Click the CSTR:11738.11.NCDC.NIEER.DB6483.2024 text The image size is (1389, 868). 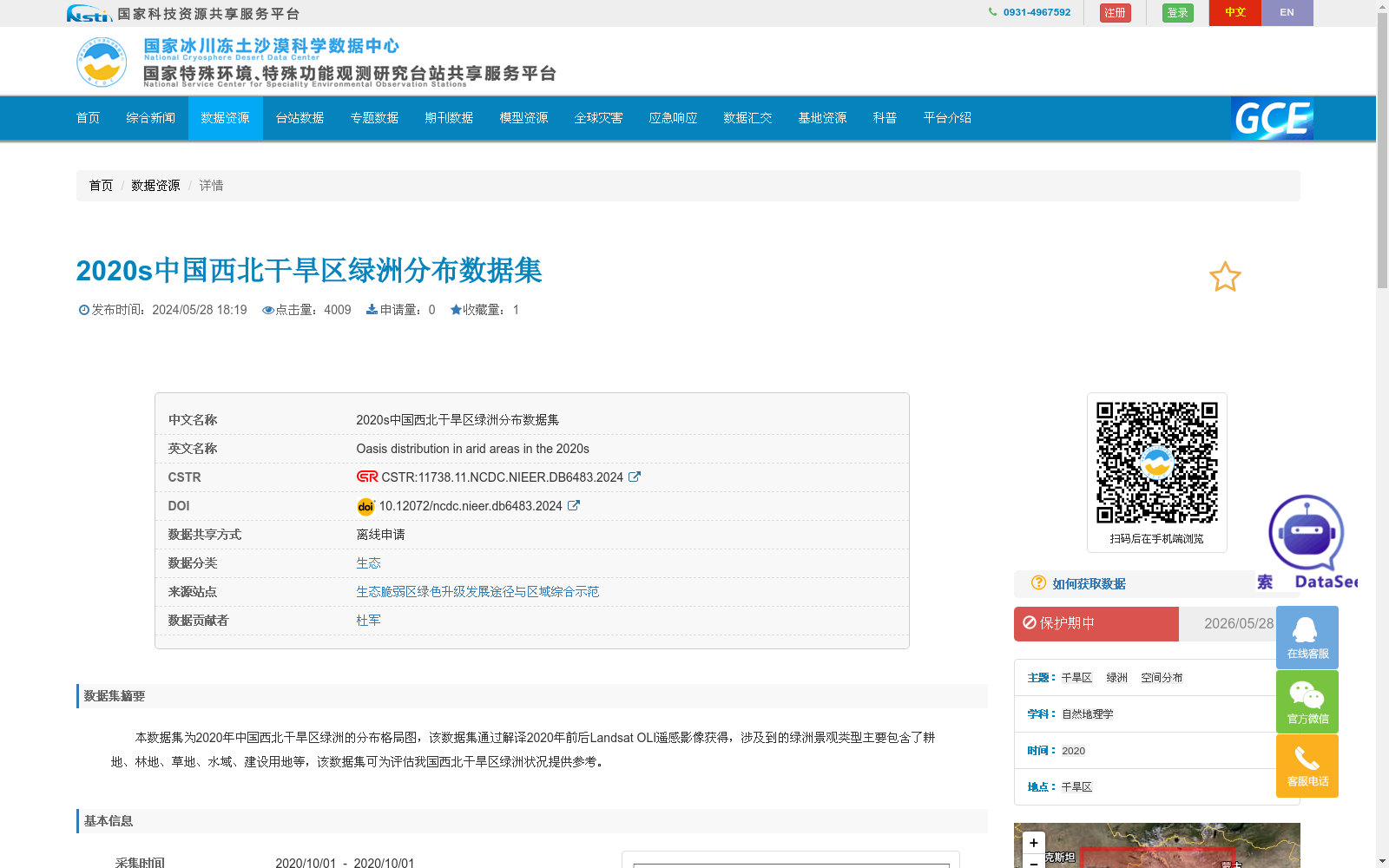coord(503,477)
